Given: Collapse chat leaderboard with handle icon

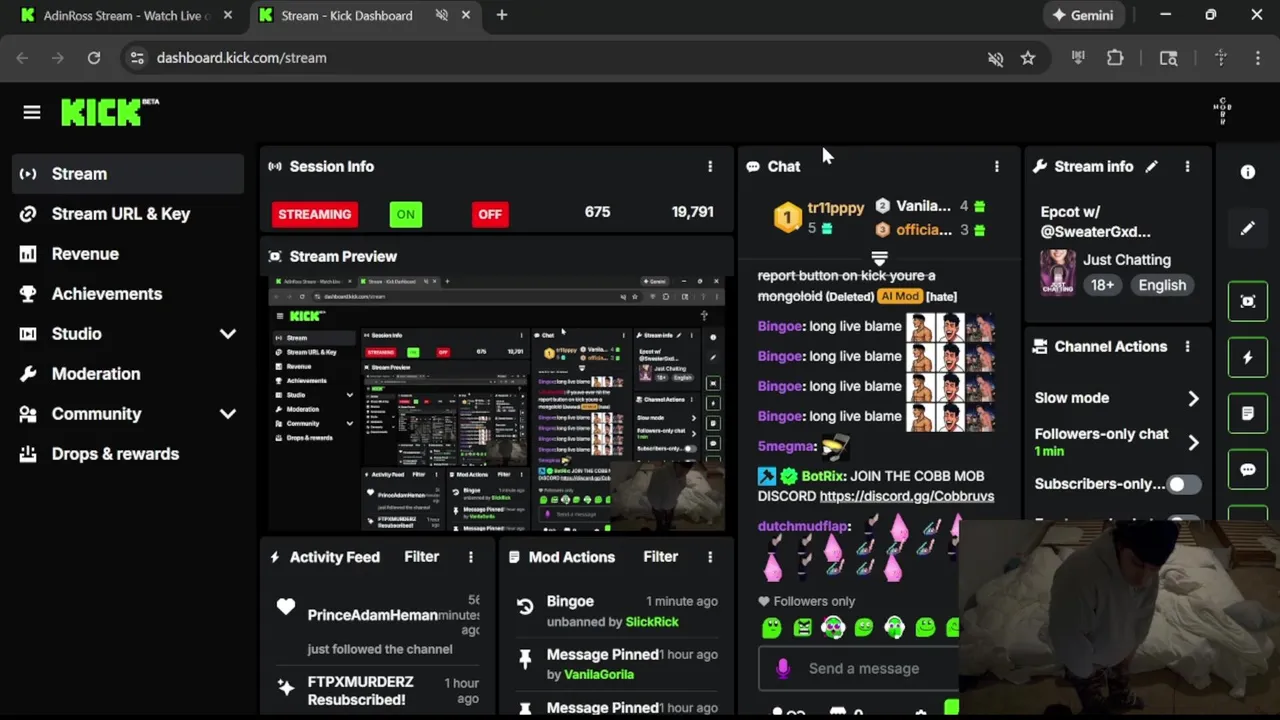Looking at the screenshot, I should point(879,259).
